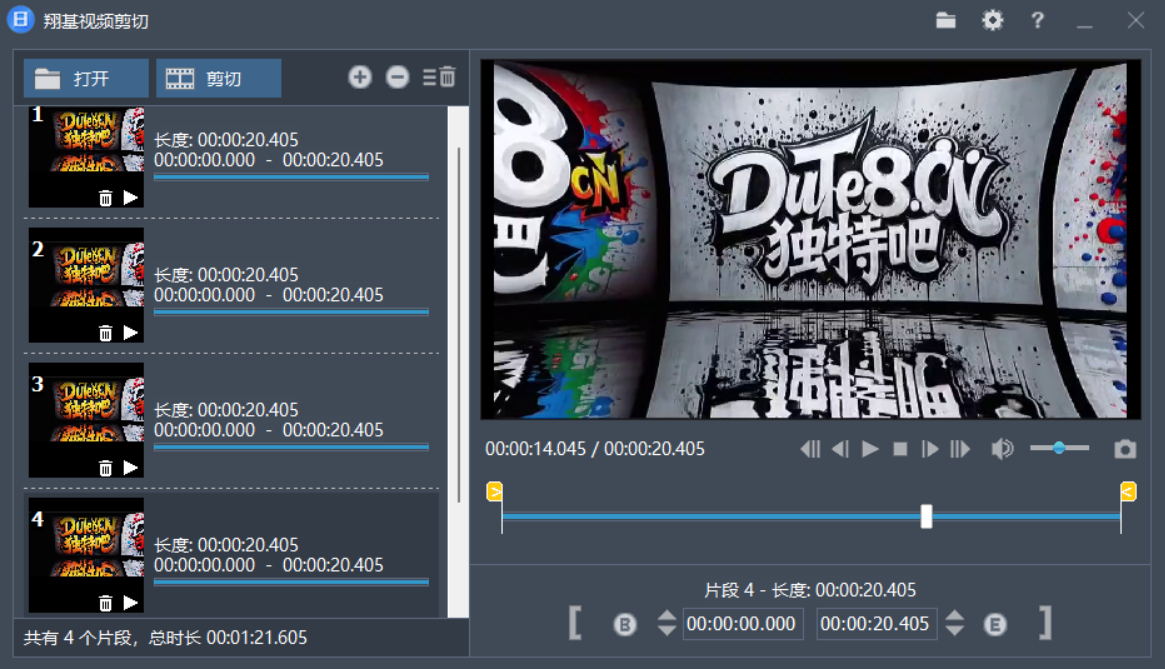
Task: Add a new segment with plus icon
Action: [360, 77]
